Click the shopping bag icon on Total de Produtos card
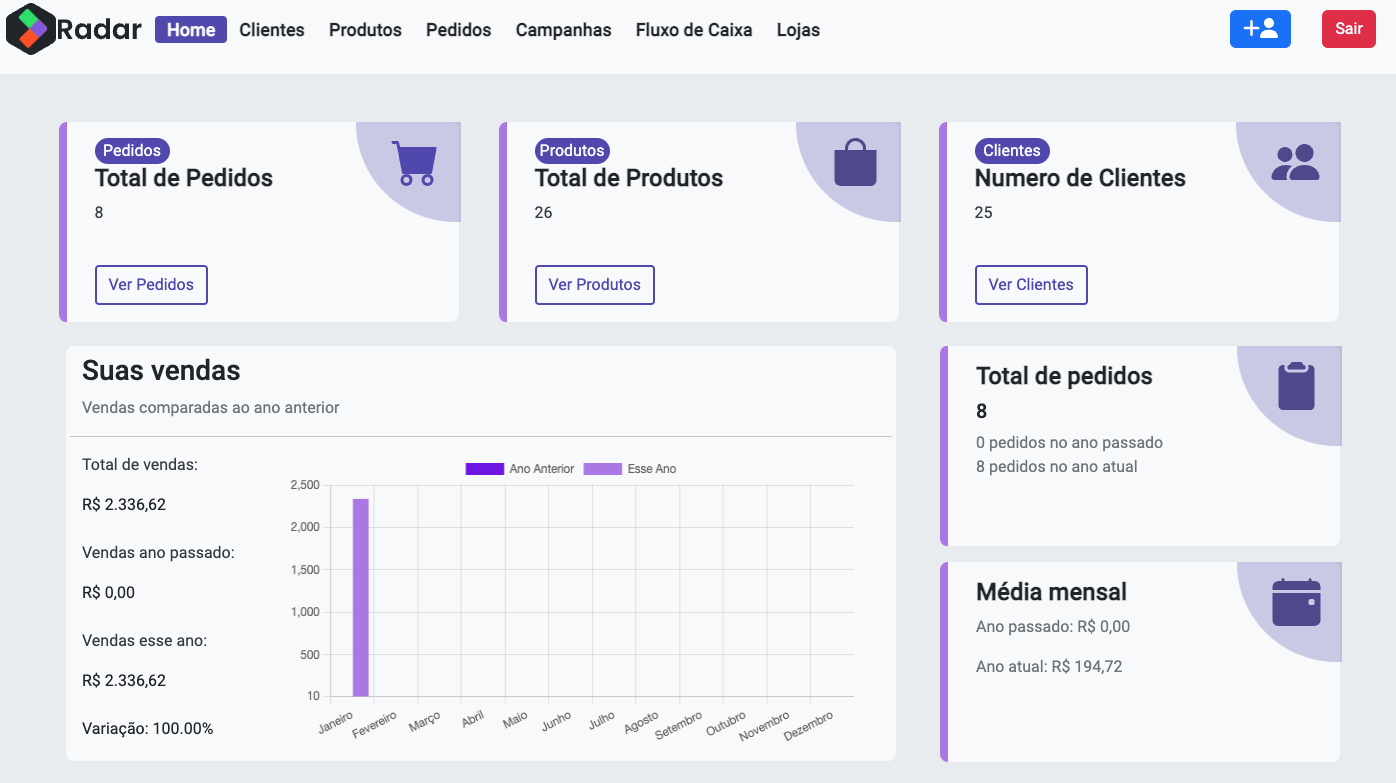 (856, 162)
